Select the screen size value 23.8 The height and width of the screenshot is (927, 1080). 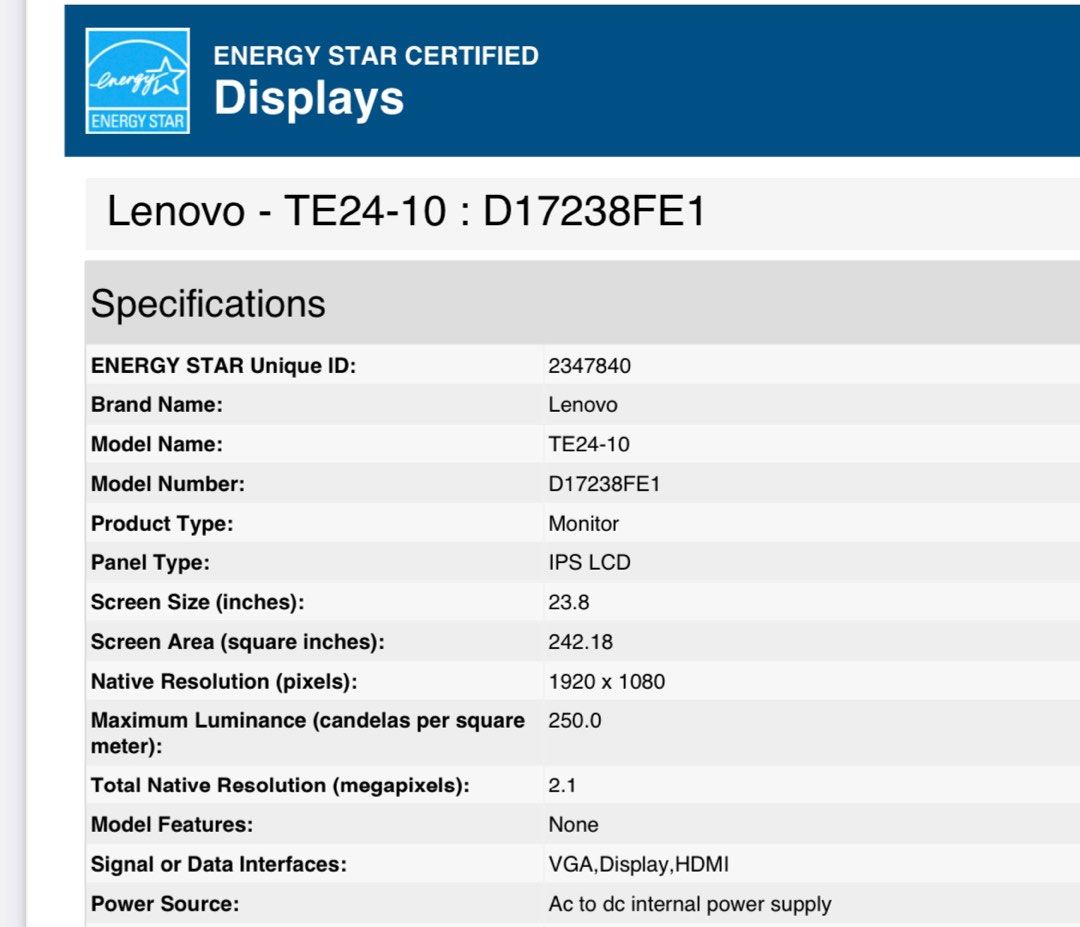pos(569,603)
